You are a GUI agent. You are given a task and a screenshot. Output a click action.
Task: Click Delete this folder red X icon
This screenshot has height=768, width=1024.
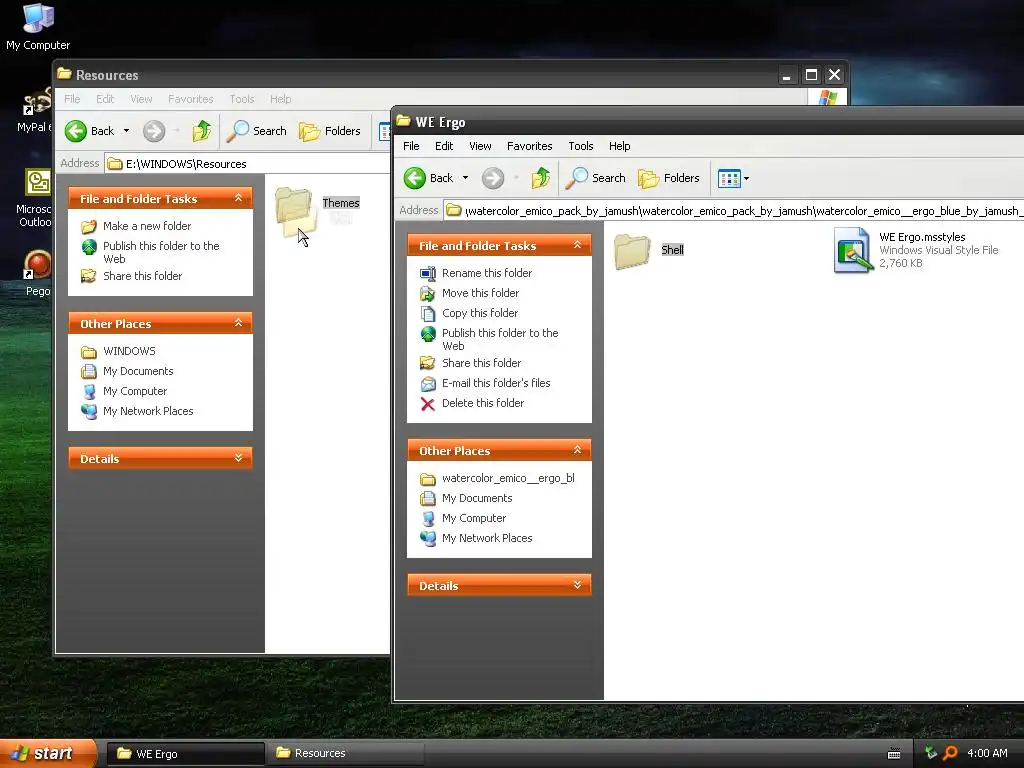428,404
